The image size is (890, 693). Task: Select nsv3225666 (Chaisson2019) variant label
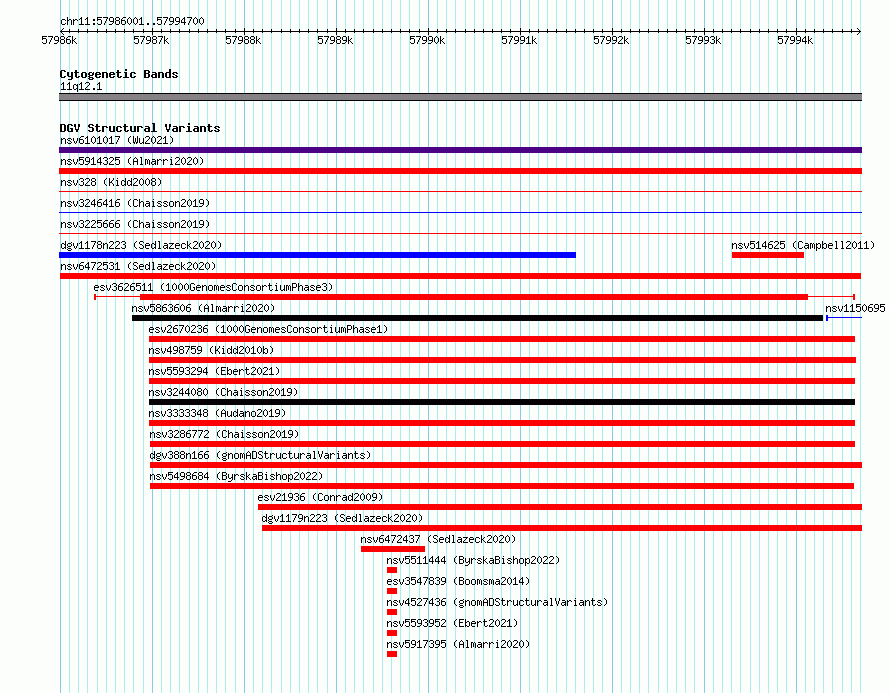click(135, 224)
